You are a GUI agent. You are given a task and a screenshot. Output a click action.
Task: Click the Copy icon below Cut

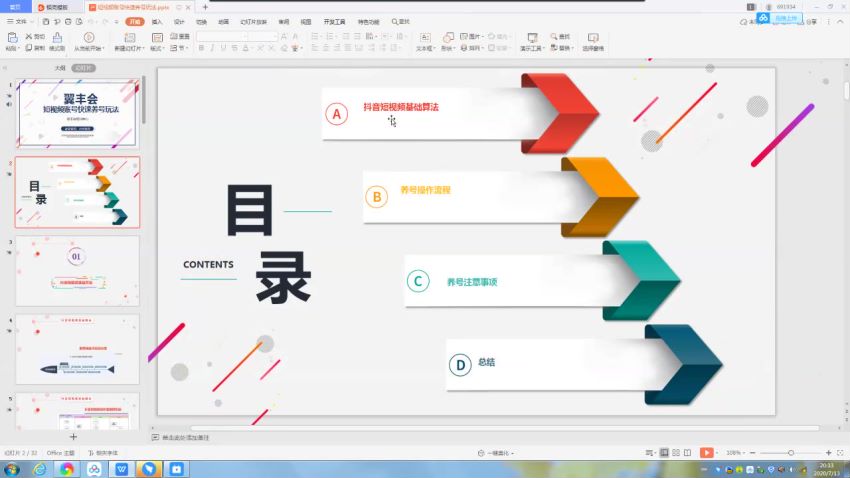[29, 48]
